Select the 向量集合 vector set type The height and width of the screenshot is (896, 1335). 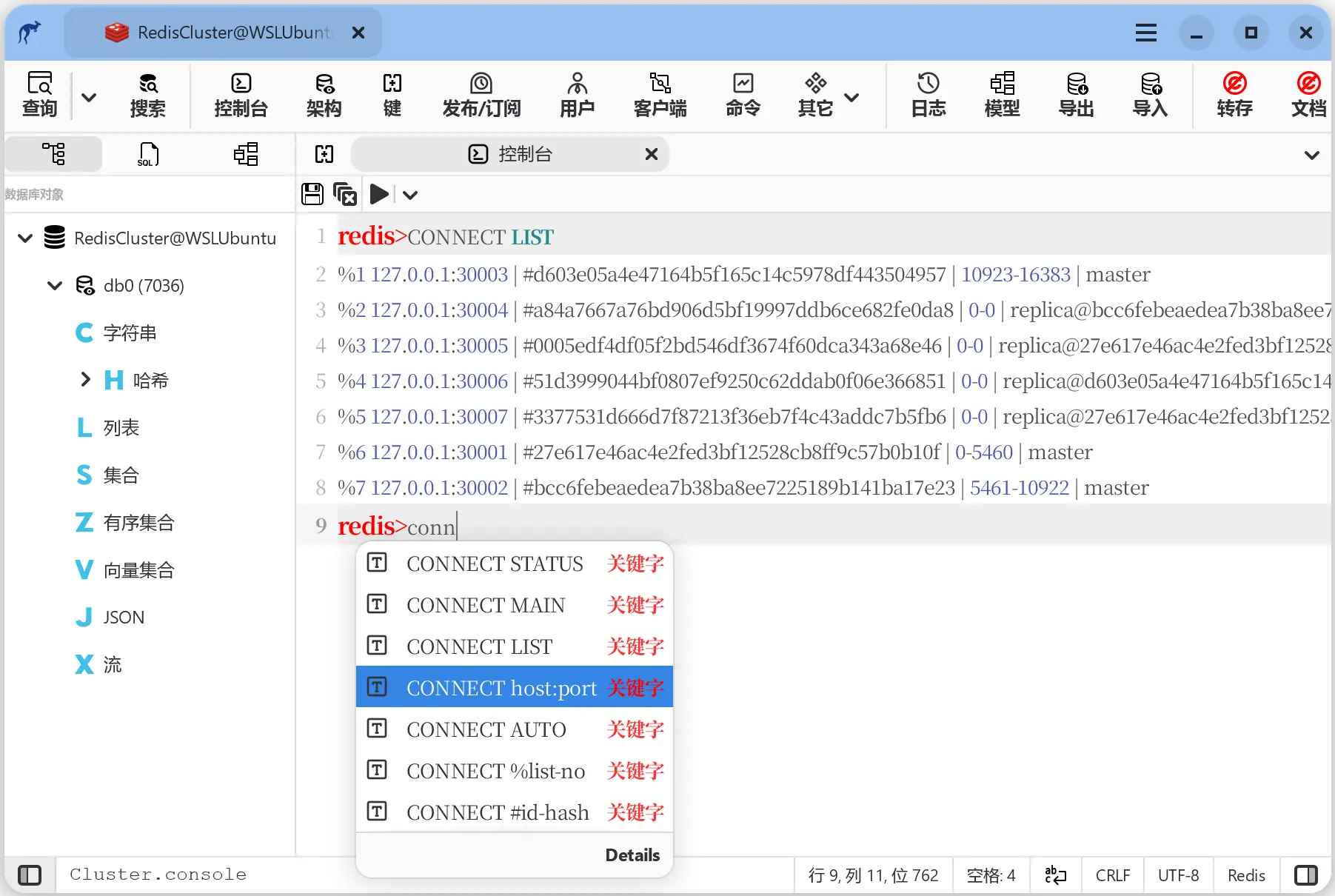tap(124, 570)
